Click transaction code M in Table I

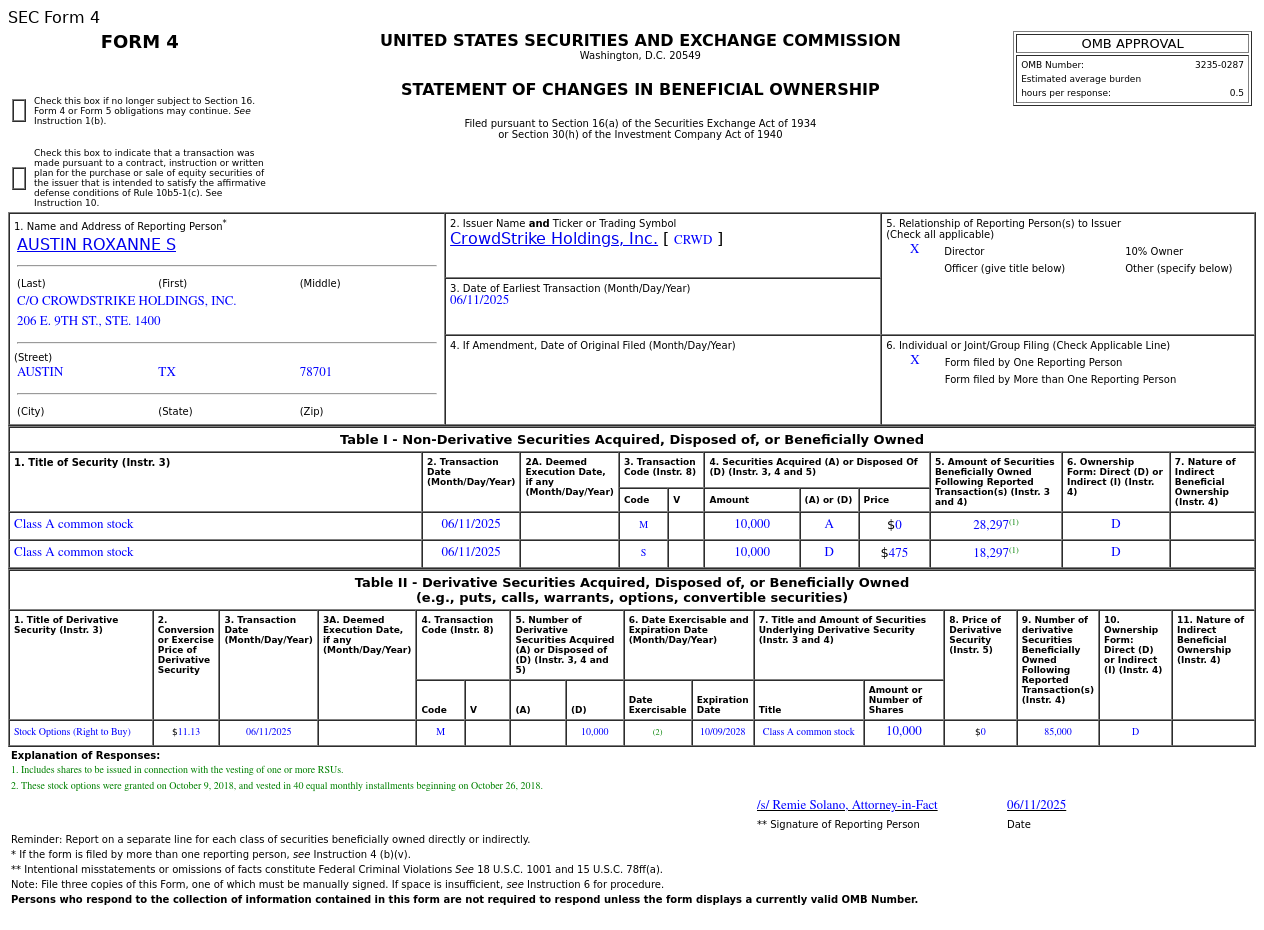[x=643, y=525]
